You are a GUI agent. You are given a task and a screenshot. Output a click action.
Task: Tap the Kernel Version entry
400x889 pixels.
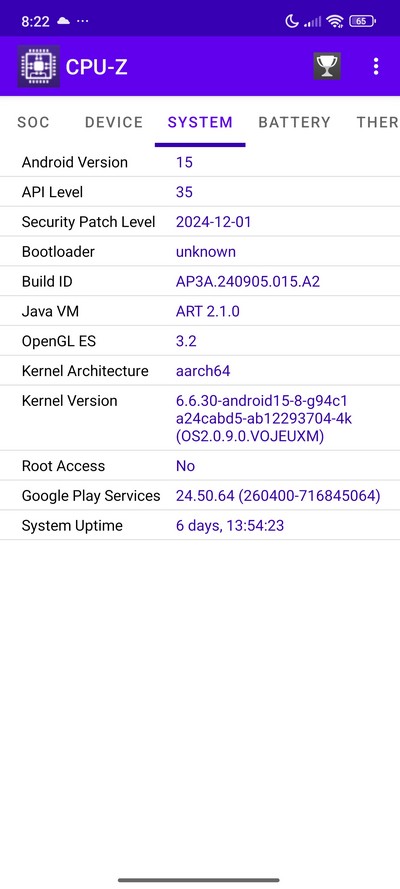click(200, 418)
